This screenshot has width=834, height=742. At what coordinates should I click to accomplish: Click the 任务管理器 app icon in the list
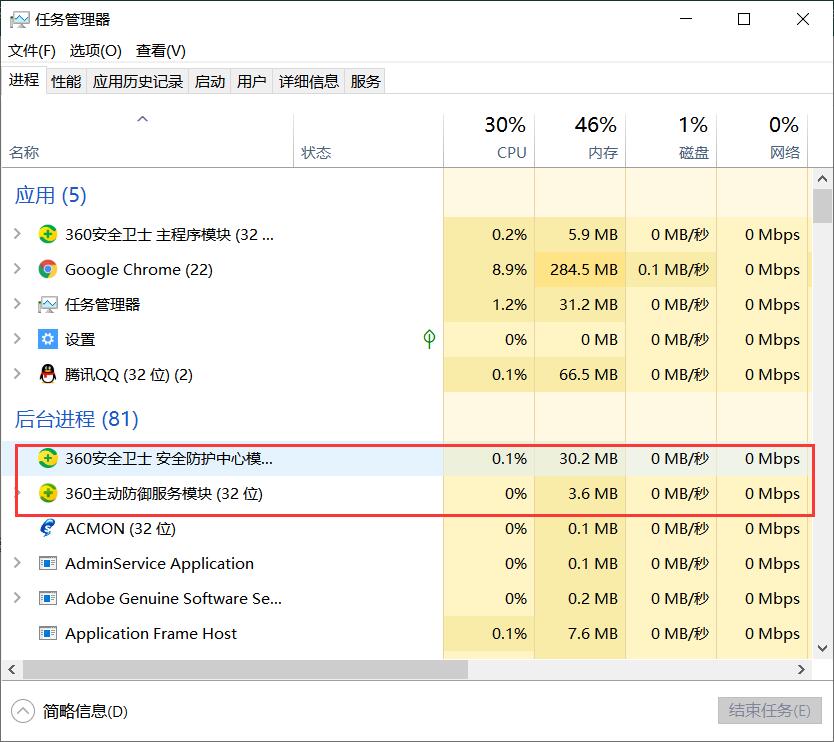coord(47,304)
